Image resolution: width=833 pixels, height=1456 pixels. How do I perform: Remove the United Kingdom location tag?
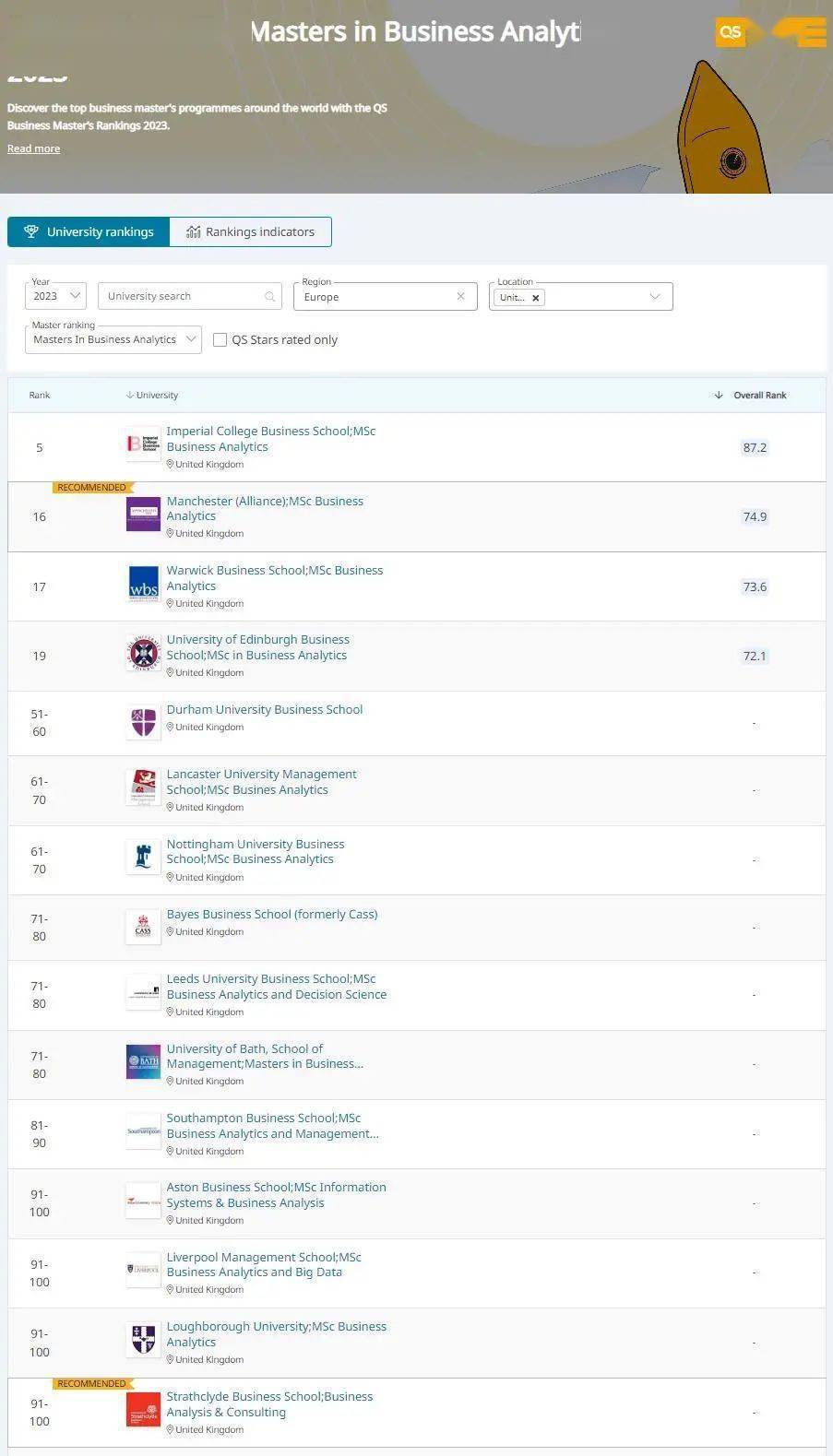(535, 298)
